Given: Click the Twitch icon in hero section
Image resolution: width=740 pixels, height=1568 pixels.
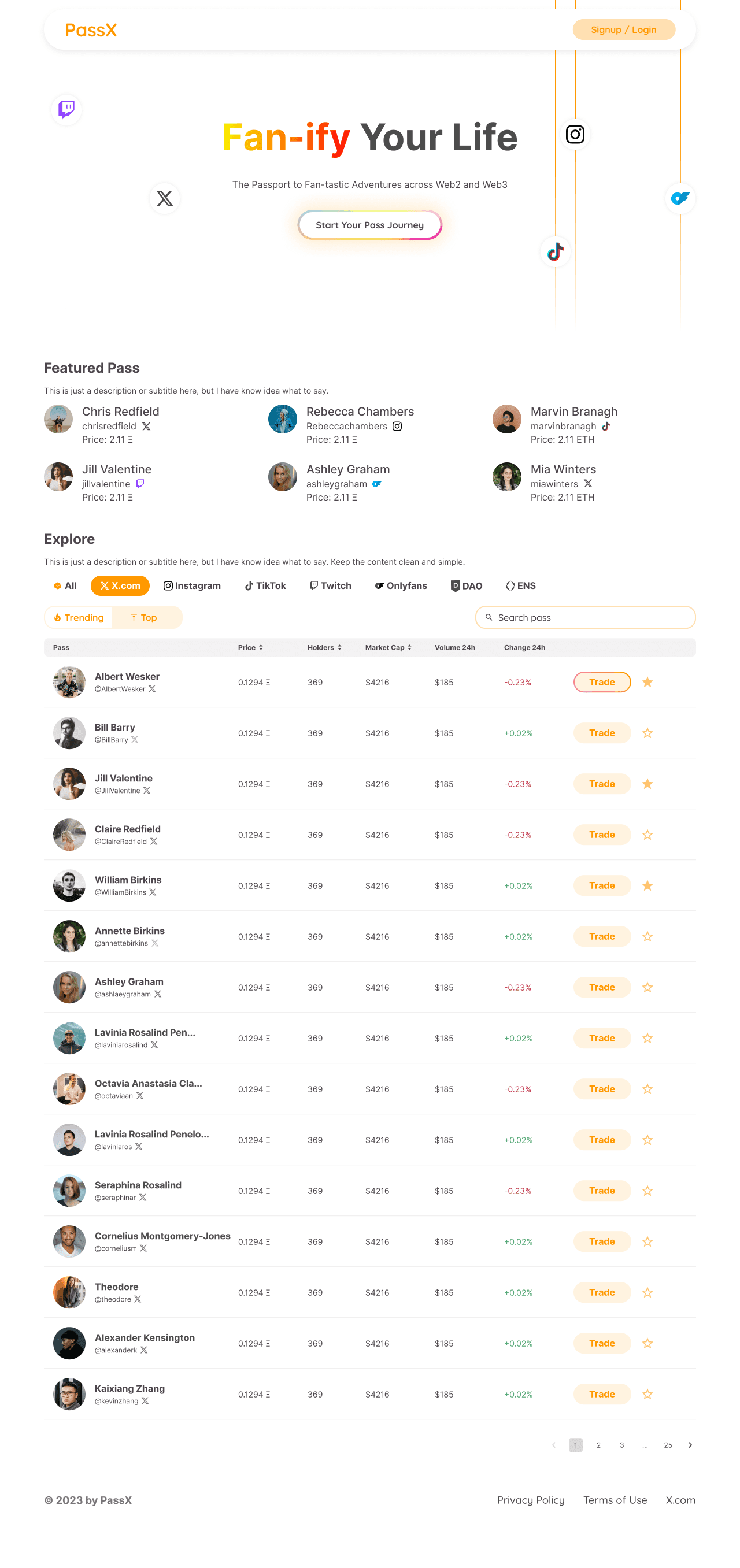Looking at the screenshot, I should pos(66,110).
